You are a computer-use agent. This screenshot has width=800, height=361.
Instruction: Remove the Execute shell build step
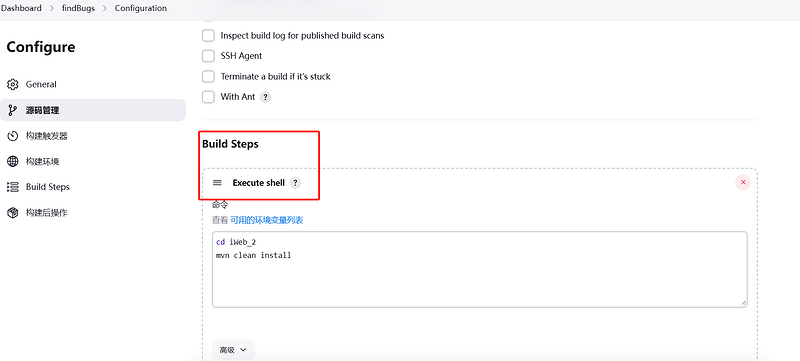pyautogui.click(x=743, y=183)
